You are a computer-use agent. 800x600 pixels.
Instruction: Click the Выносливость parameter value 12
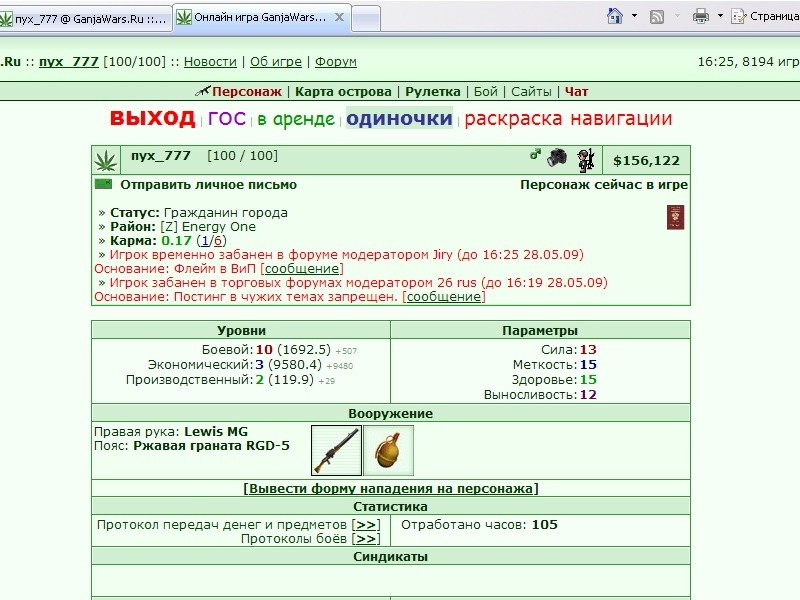pos(588,395)
